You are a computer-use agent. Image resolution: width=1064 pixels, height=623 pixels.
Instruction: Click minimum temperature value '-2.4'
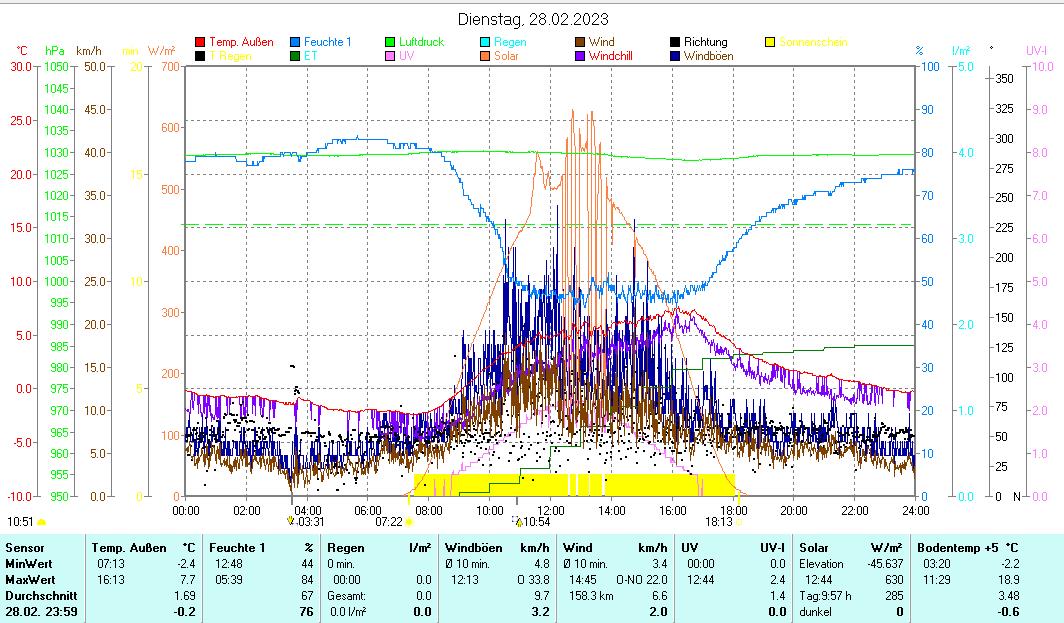[x=186, y=563]
